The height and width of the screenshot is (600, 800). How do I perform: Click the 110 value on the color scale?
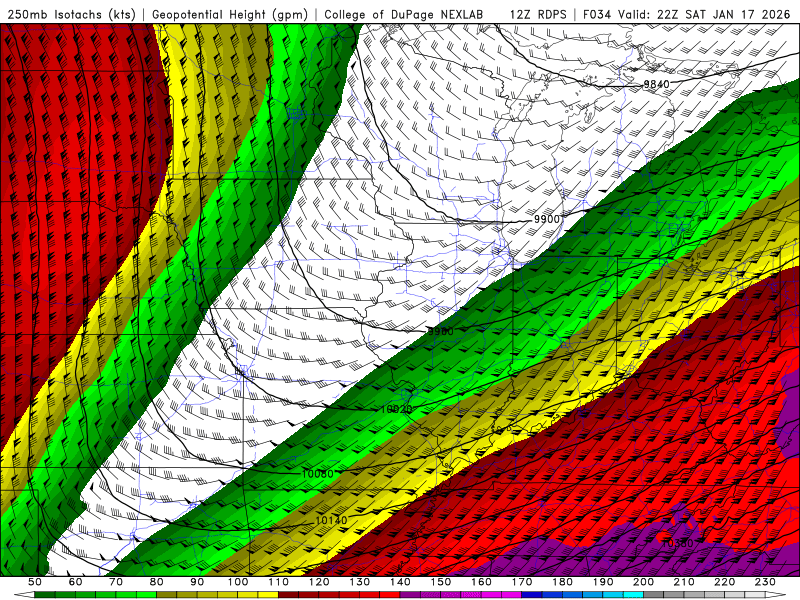(x=279, y=582)
